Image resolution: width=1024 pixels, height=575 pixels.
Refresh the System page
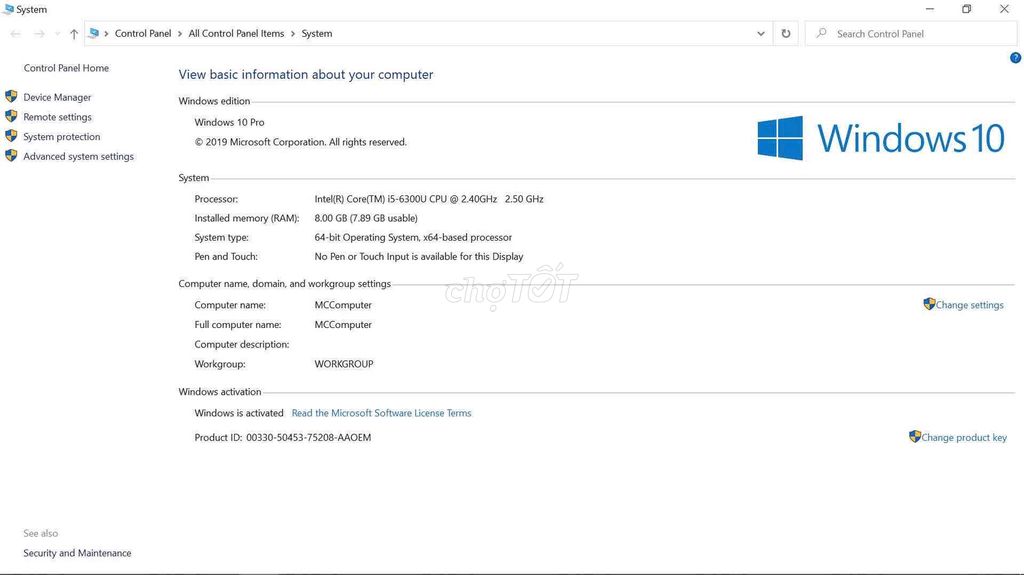(786, 34)
